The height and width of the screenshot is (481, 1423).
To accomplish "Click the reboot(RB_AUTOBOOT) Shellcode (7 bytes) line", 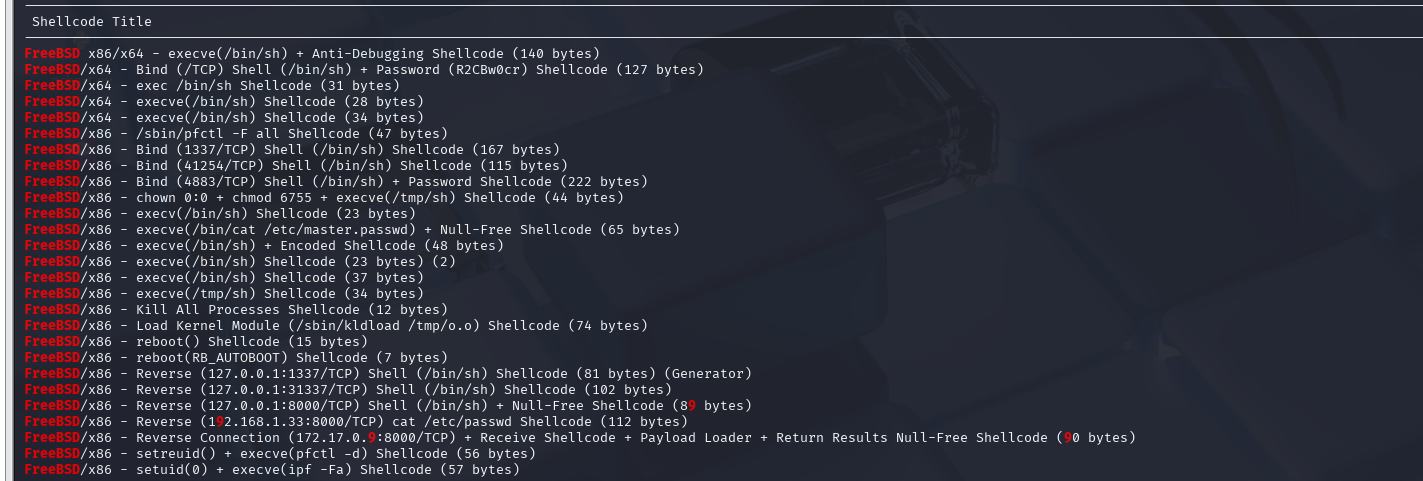I will (x=236, y=357).
